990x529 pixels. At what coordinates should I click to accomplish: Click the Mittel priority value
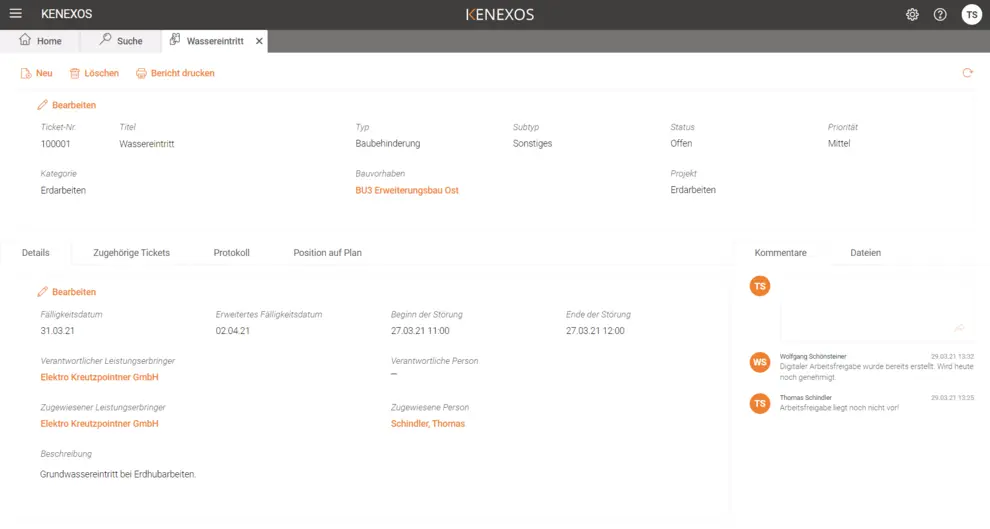click(x=839, y=143)
